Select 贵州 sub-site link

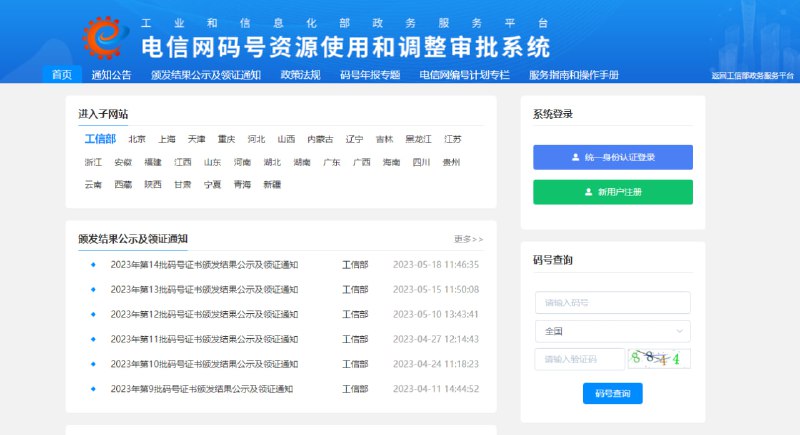(451, 162)
